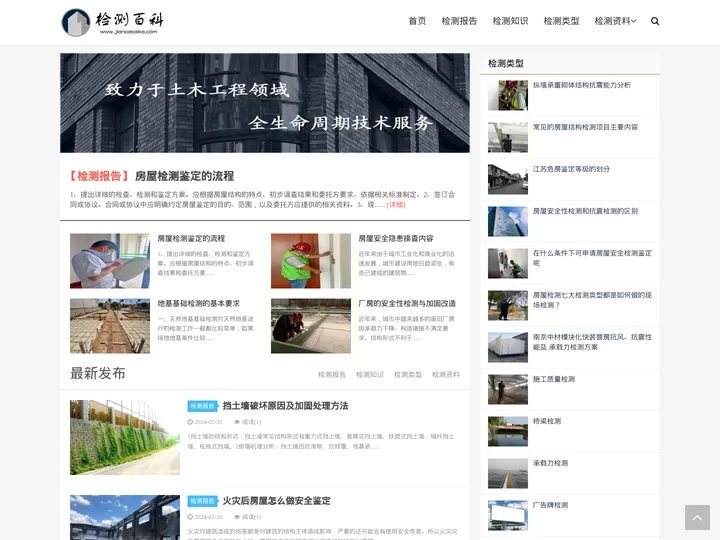The height and width of the screenshot is (540, 720).
Task: Expand the 检测资料 dropdown menu
Action: click(x=615, y=21)
